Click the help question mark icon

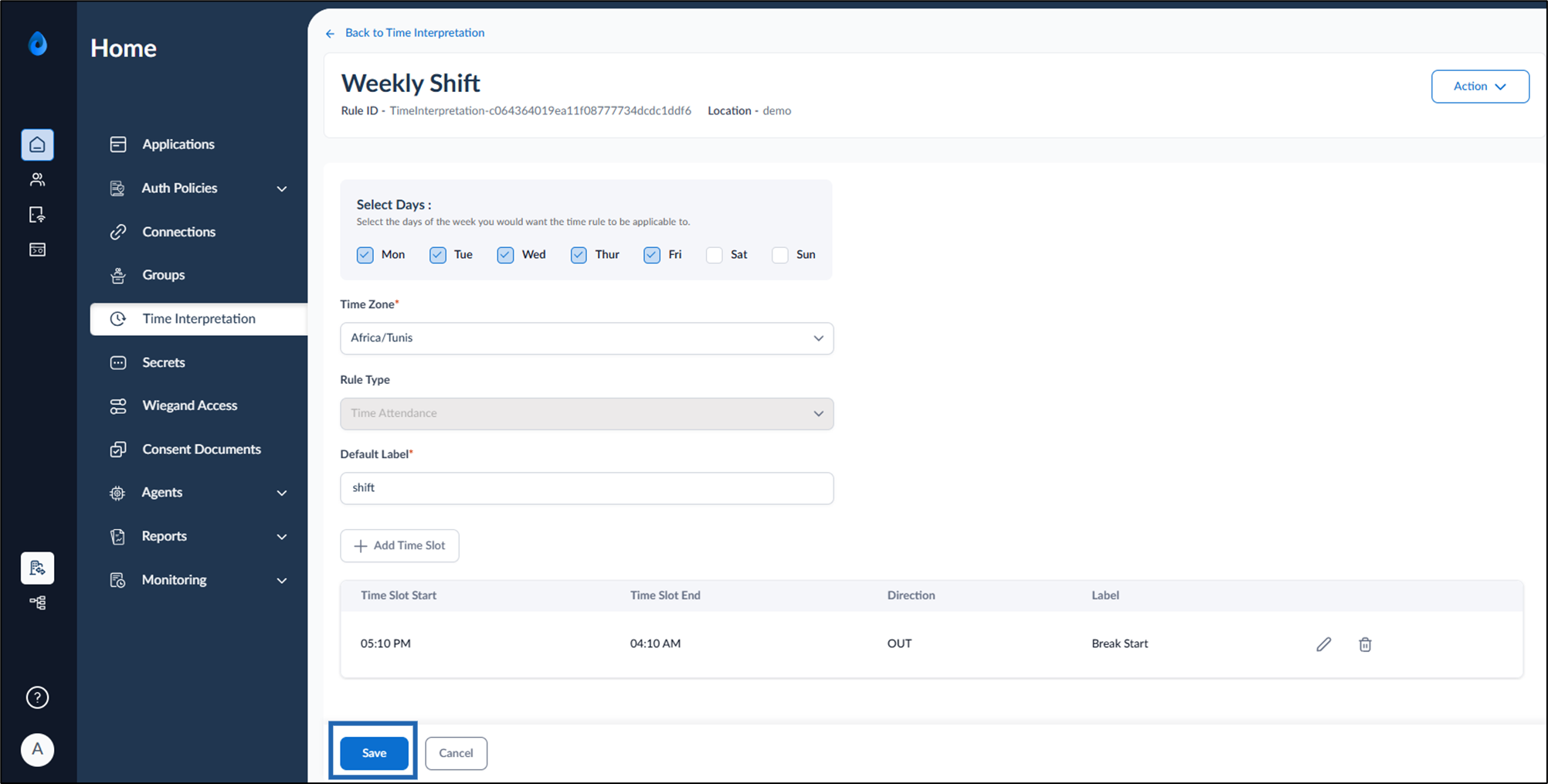37,697
